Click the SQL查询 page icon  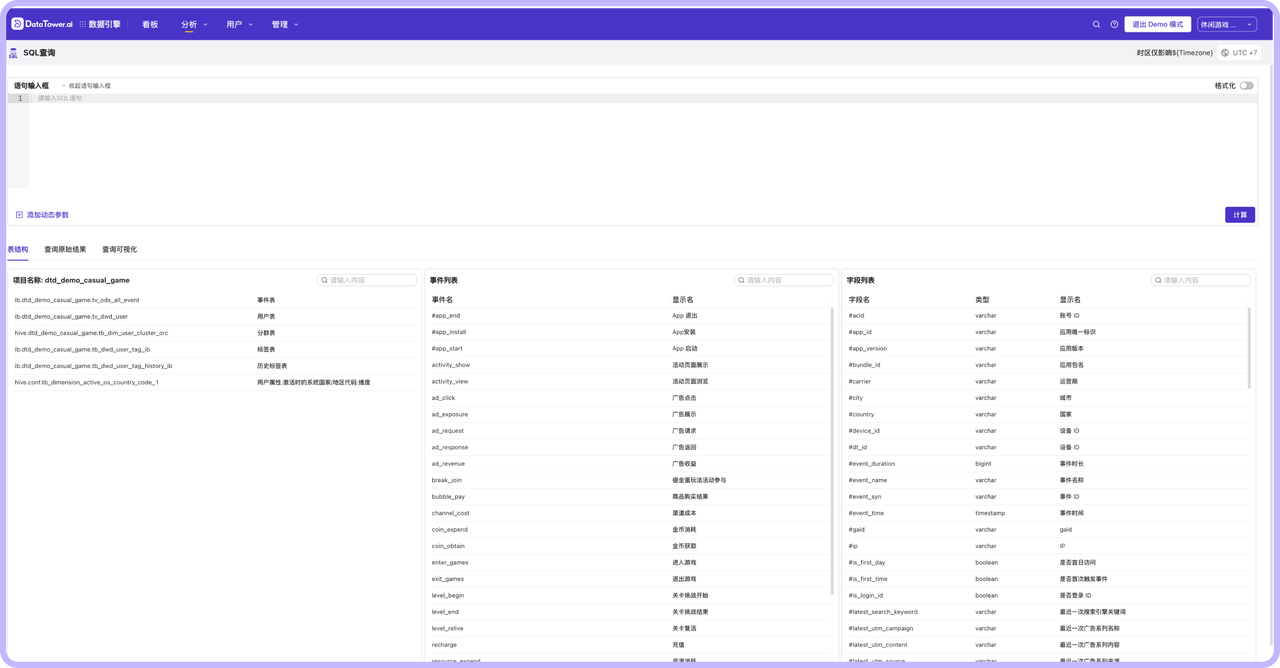point(13,52)
